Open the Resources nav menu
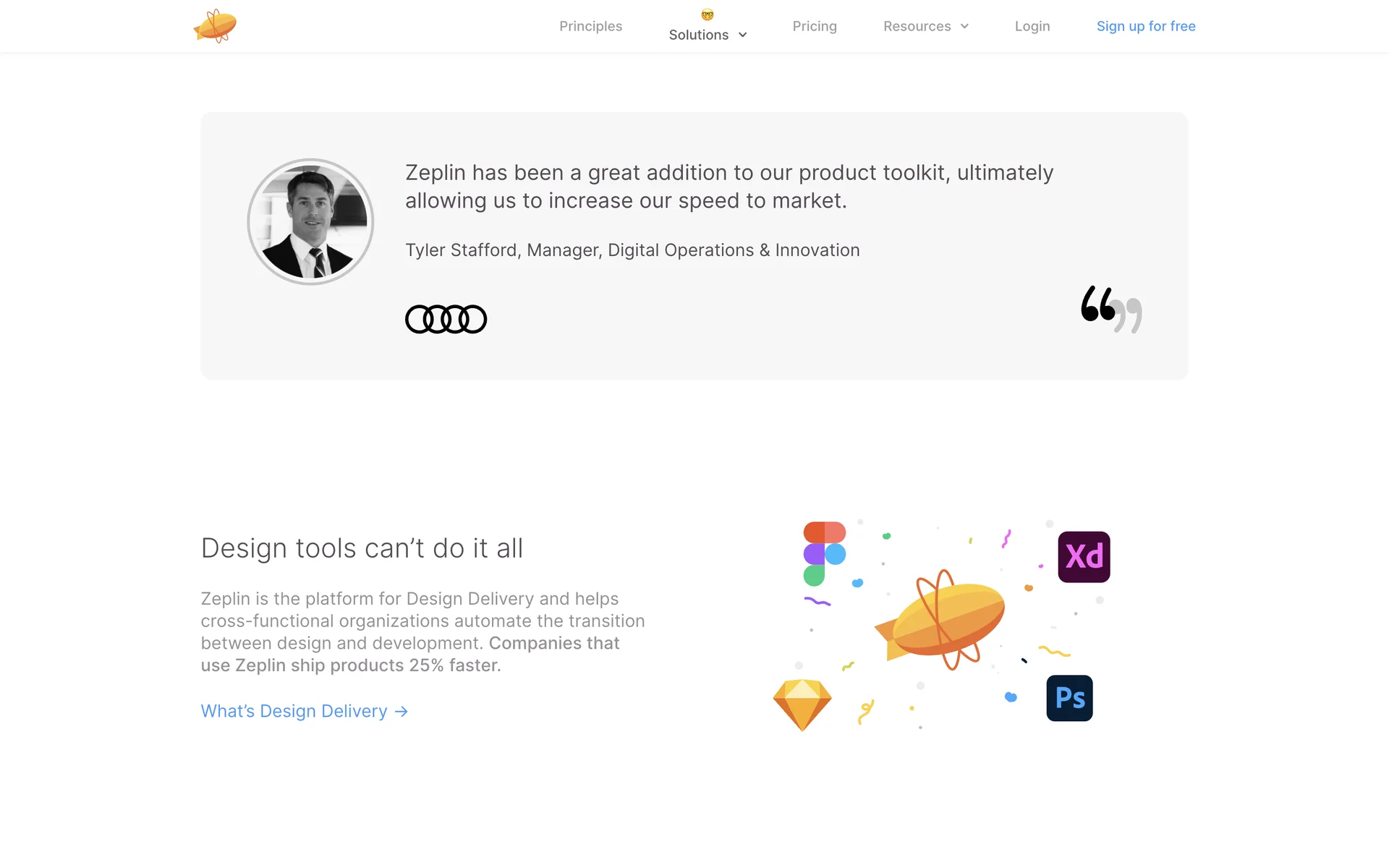1389x868 pixels. [917, 26]
